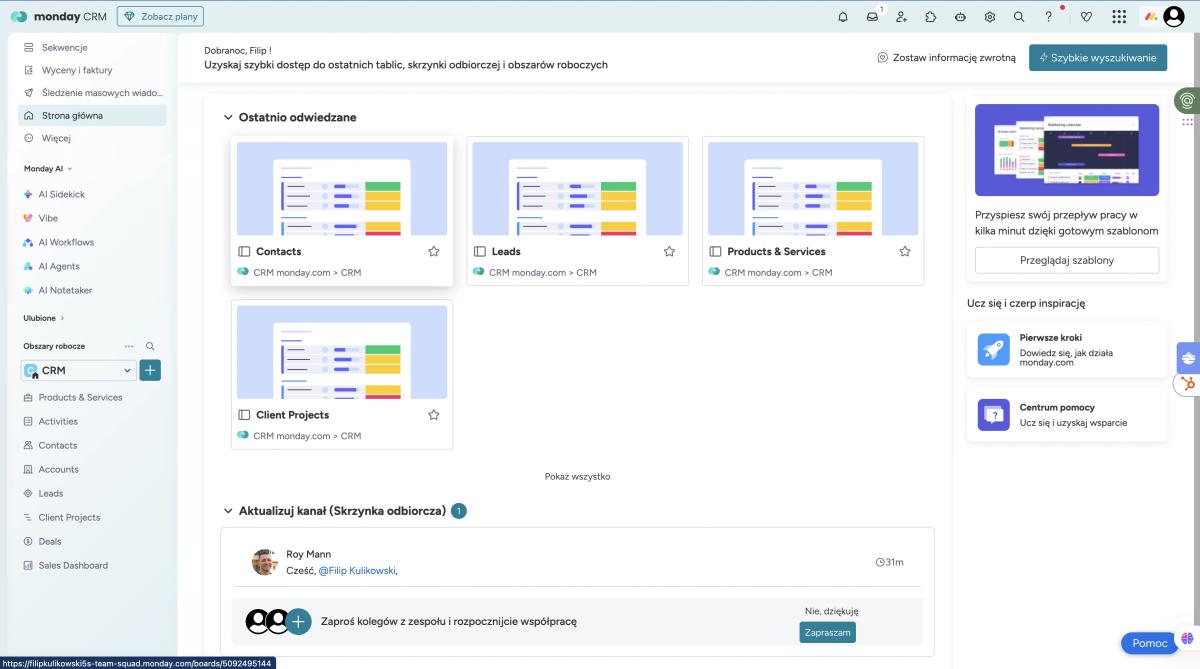Open Sekwencje in the sidebar
Screen dimensions: 1200x669
(92, 47)
